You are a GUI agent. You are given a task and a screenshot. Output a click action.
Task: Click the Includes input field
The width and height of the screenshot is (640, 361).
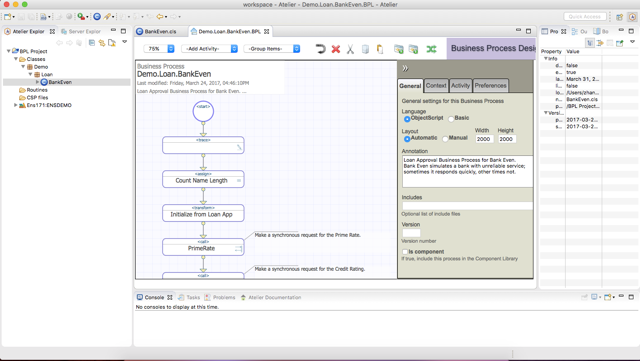tap(467, 206)
